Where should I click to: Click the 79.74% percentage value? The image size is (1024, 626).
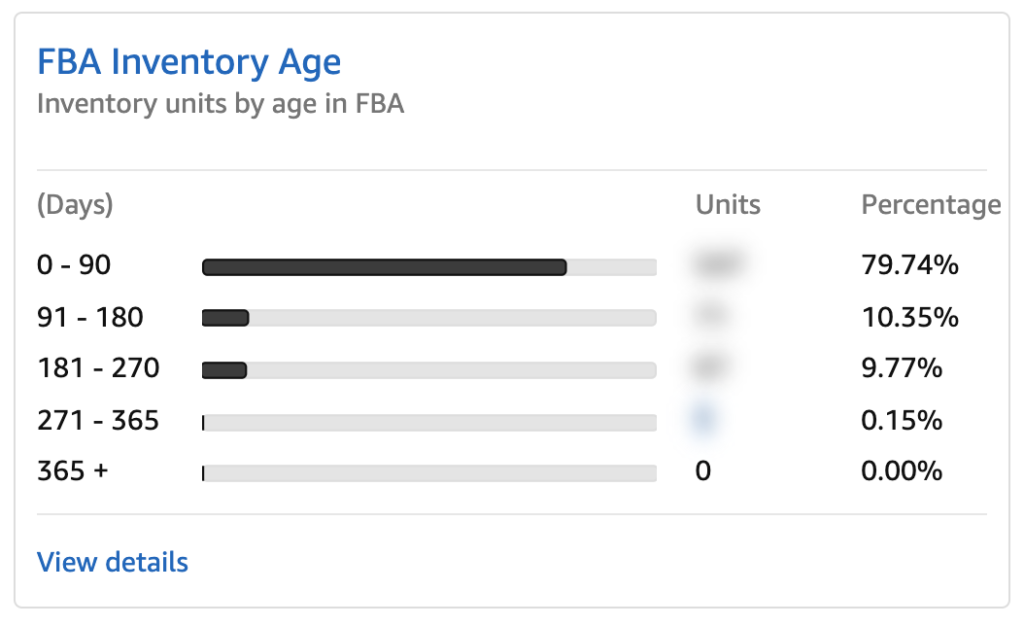pyautogui.click(x=909, y=264)
